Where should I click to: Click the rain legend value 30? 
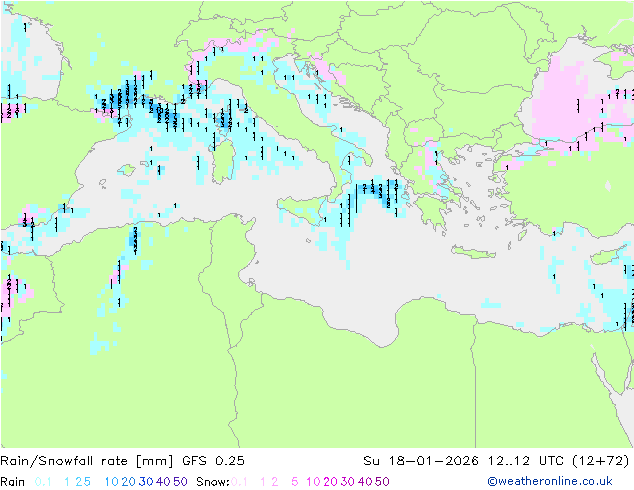coord(146,482)
